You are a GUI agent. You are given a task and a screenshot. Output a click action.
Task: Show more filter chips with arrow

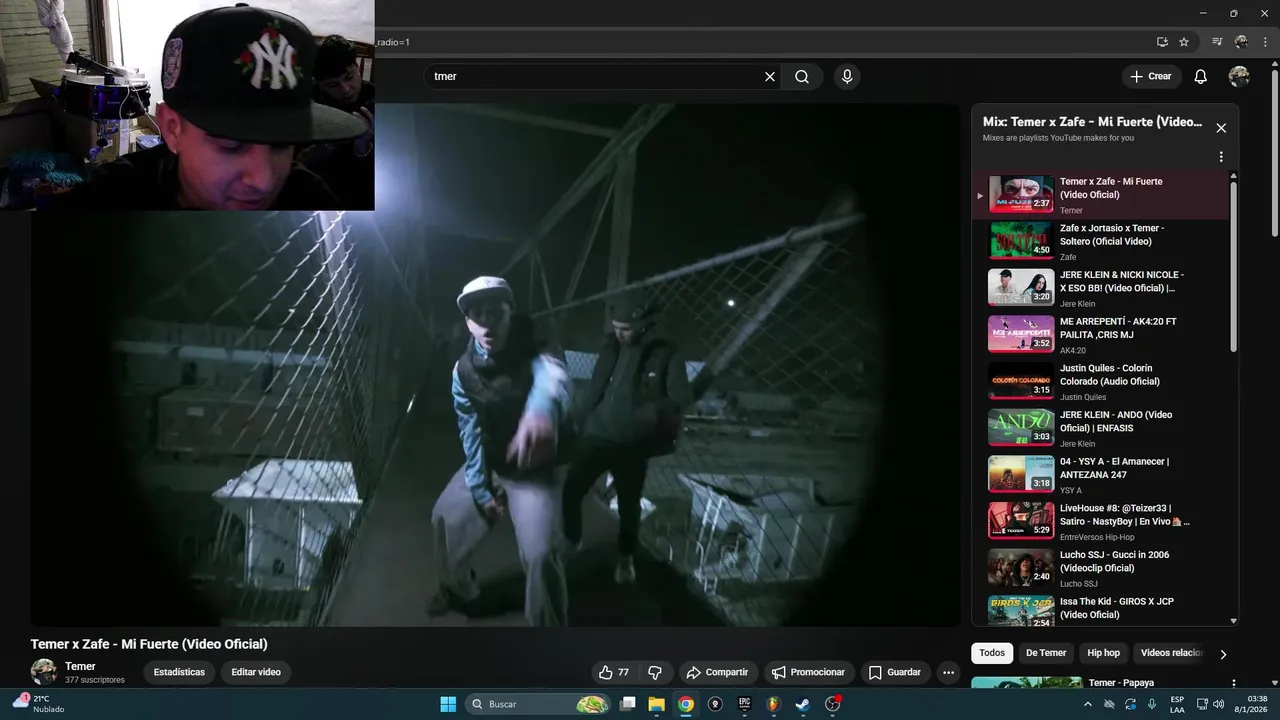[1223, 654]
